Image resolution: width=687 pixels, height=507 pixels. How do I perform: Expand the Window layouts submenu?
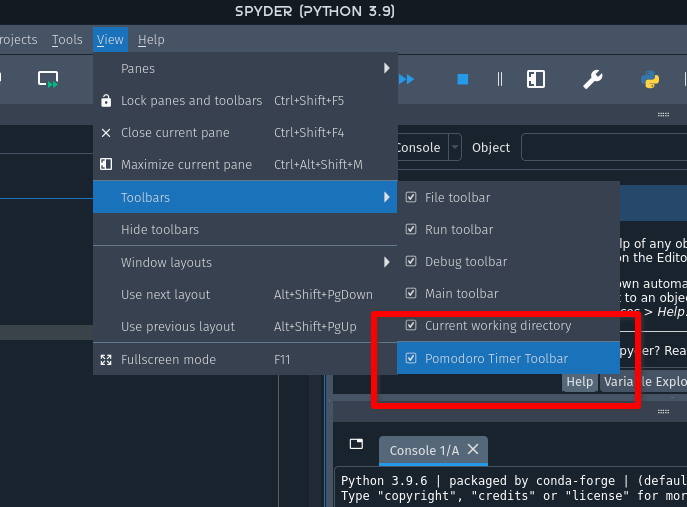coord(245,262)
